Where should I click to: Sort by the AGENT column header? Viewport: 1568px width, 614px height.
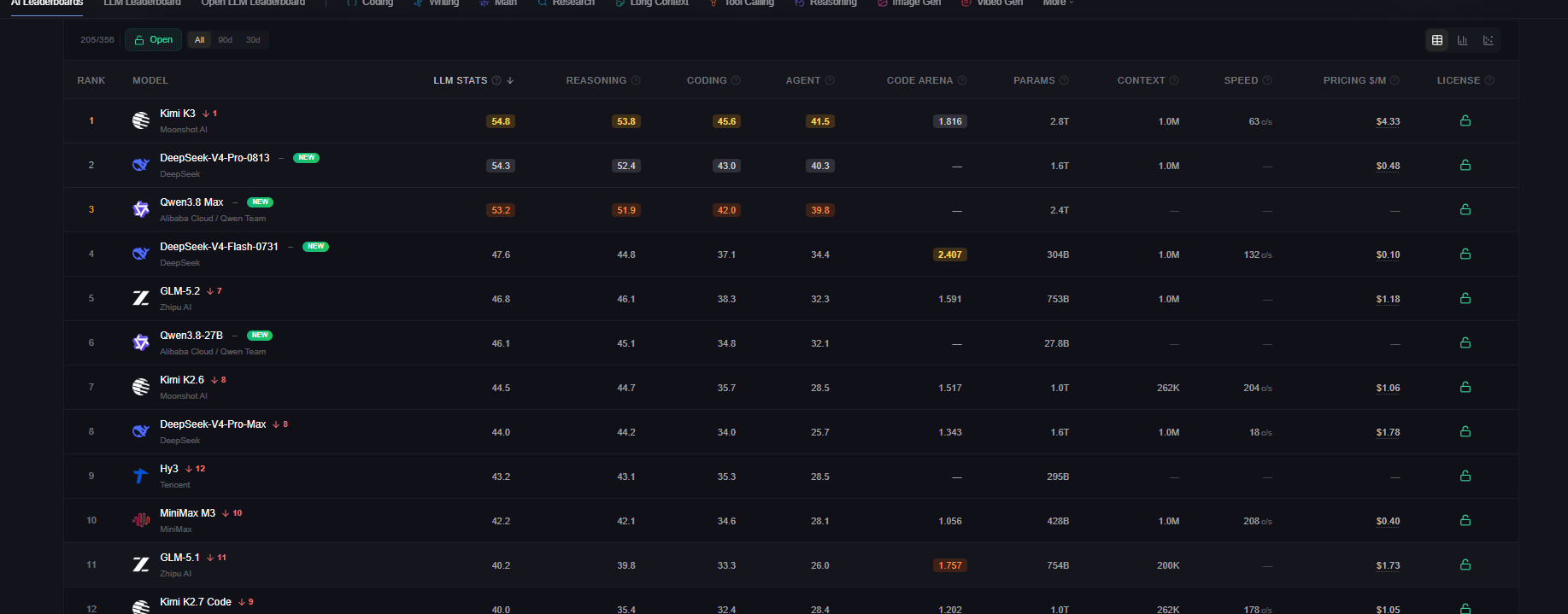(x=803, y=80)
